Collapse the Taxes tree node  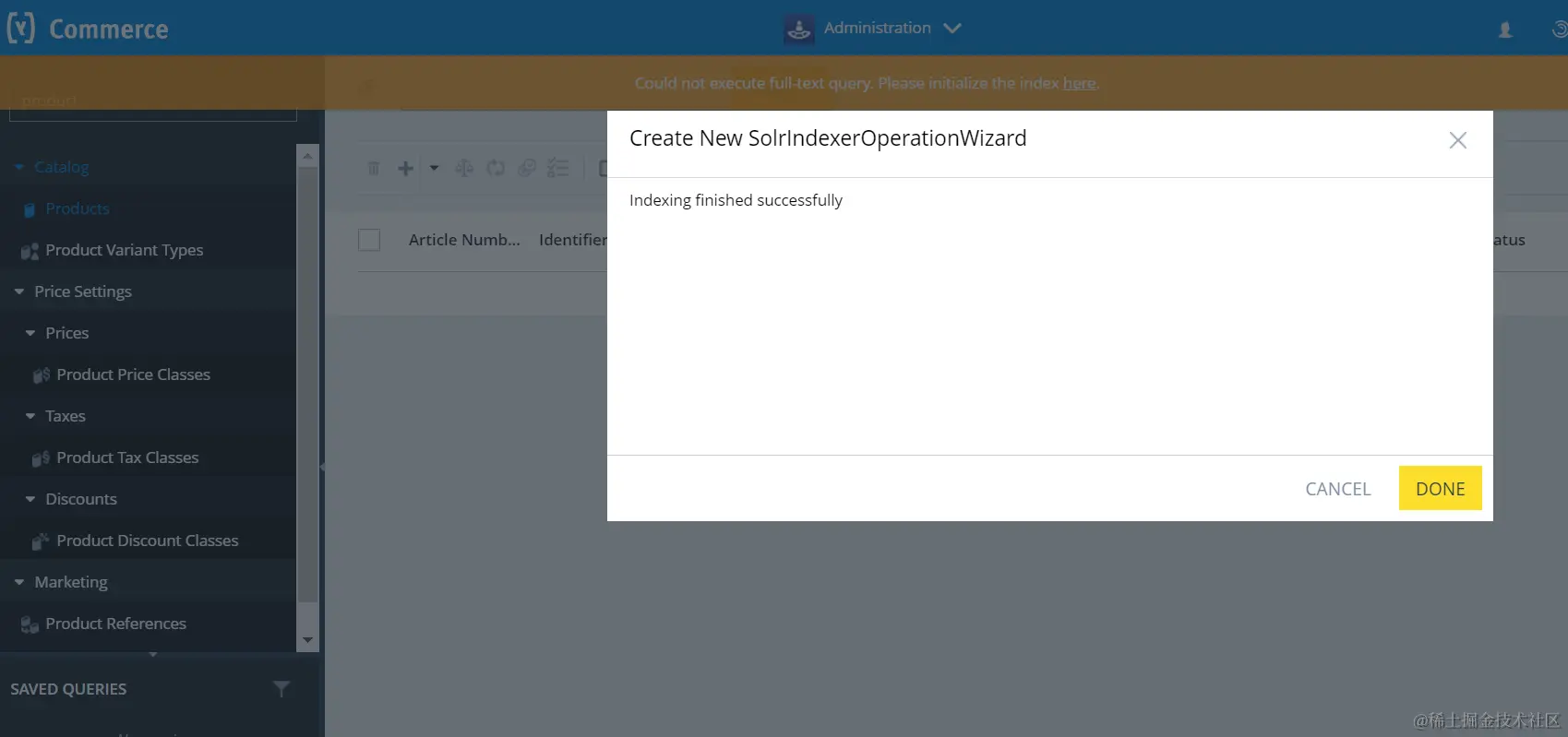30,416
